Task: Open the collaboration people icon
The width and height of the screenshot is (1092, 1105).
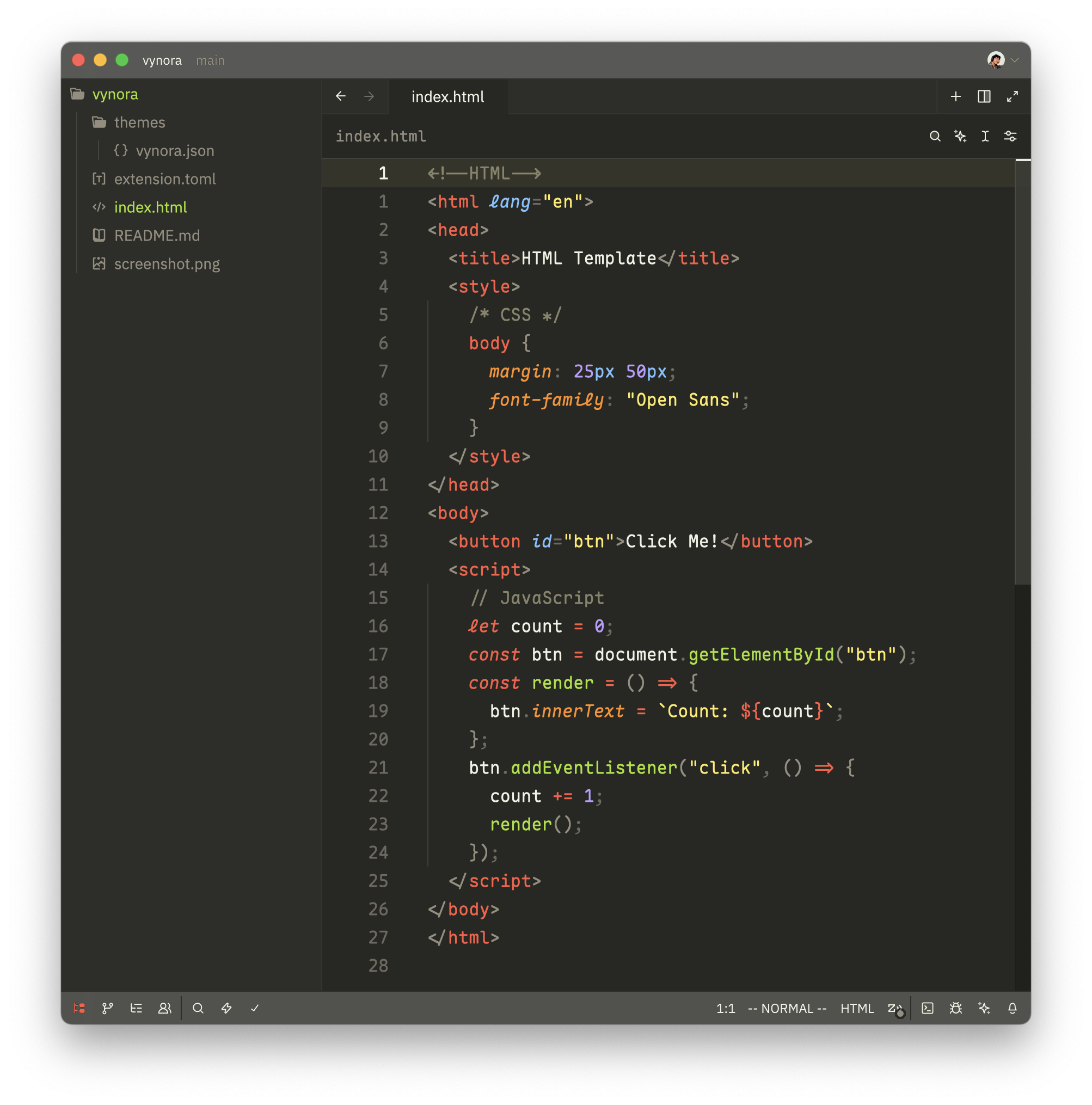Action: pos(165,1008)
